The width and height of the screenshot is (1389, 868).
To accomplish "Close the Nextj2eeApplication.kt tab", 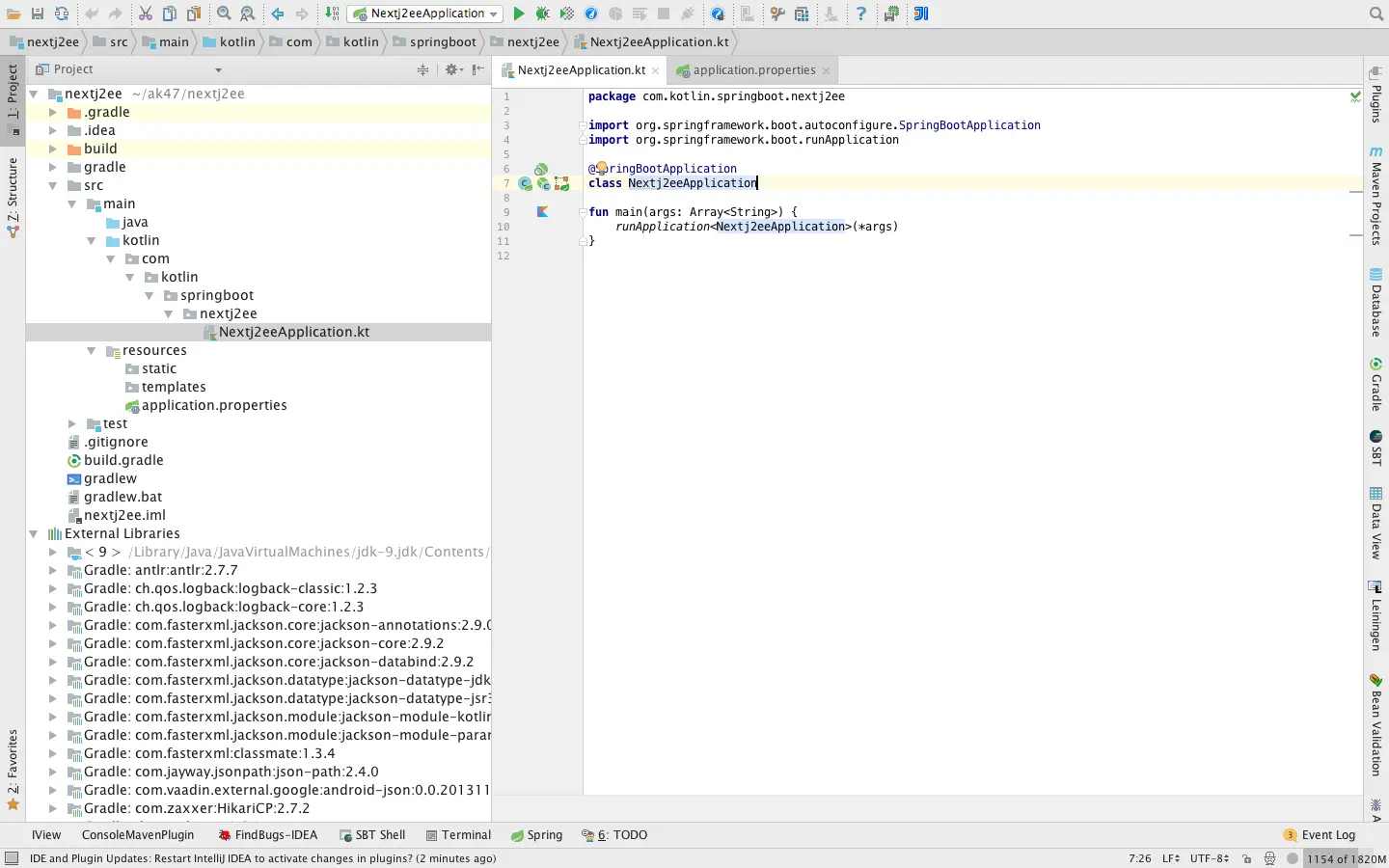I will [656, 70].
